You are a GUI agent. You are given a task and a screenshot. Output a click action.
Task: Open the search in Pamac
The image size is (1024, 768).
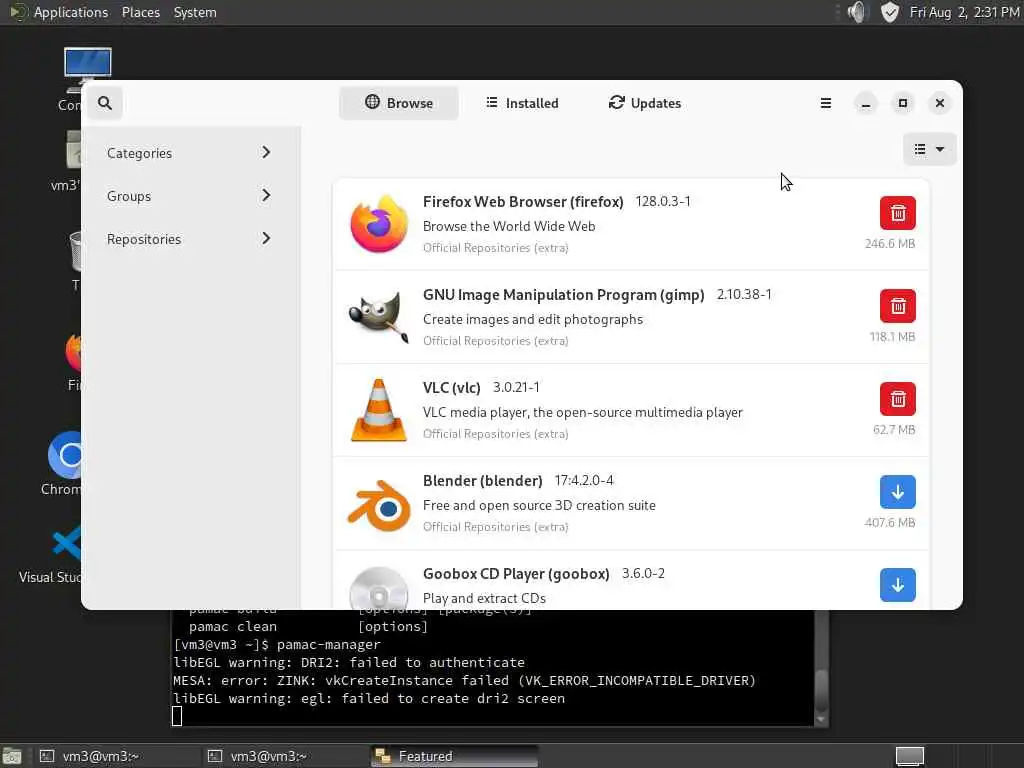[104, 103]
